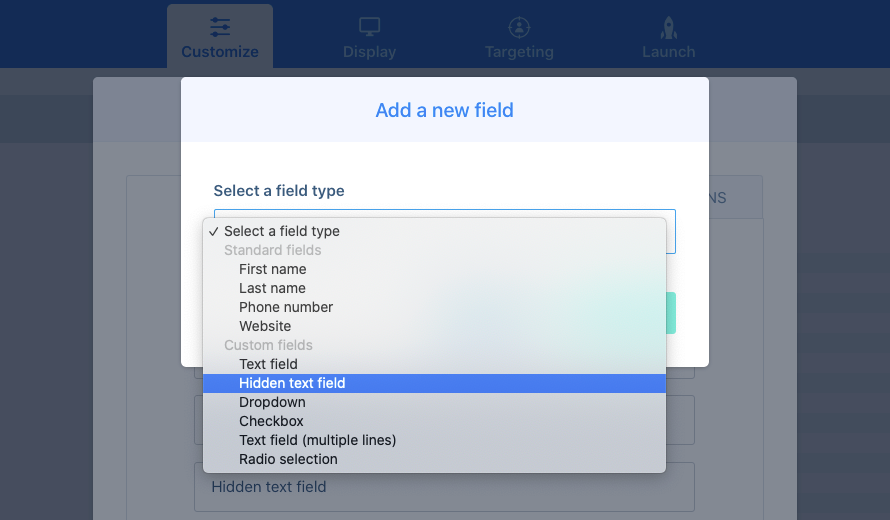Screen dimensions: 890x520
Task: Click the Display monitor icon
Action: click(370, 27)
